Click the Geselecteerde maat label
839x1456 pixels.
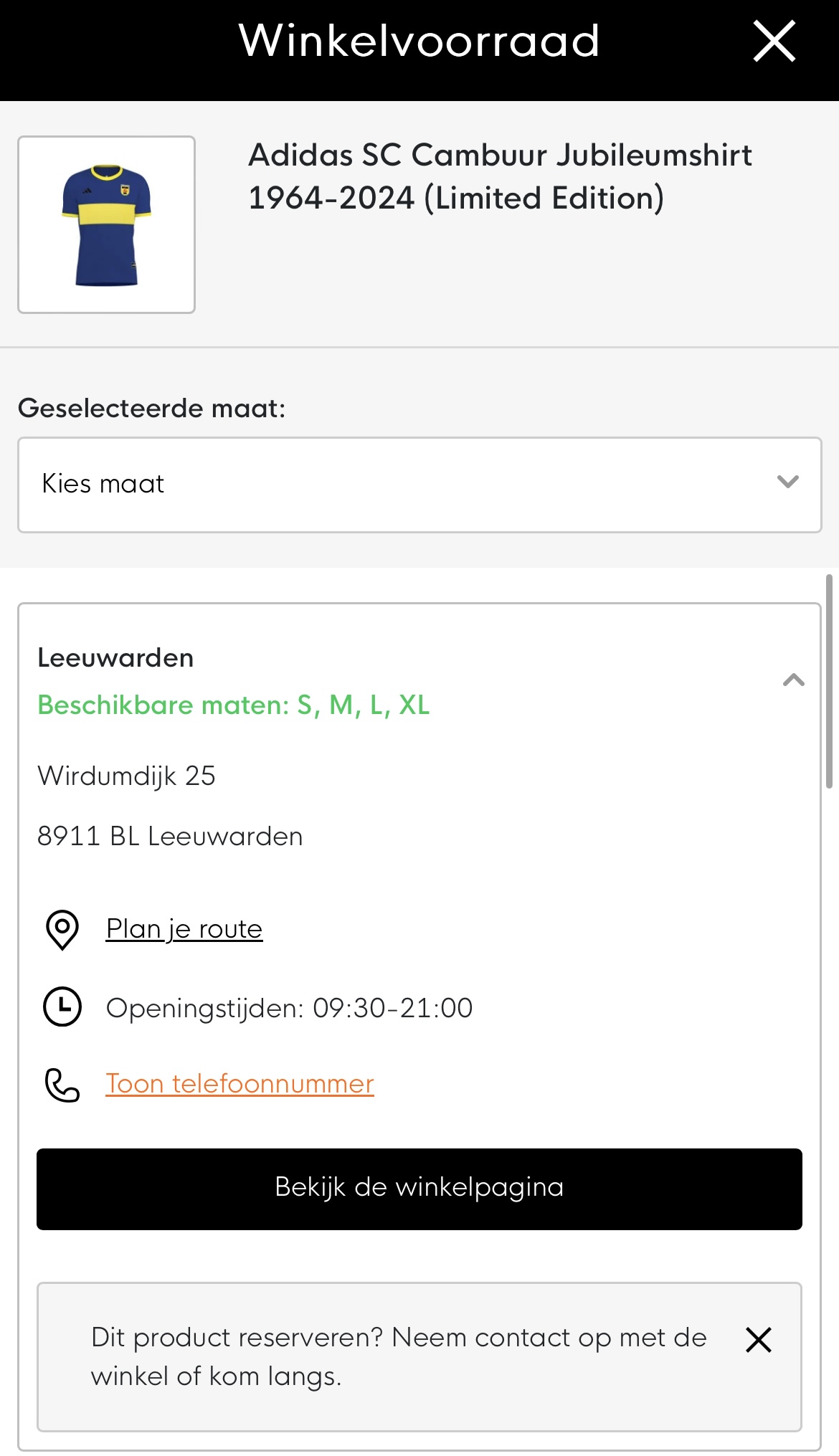pyautogui.click(x=151, y=408)
